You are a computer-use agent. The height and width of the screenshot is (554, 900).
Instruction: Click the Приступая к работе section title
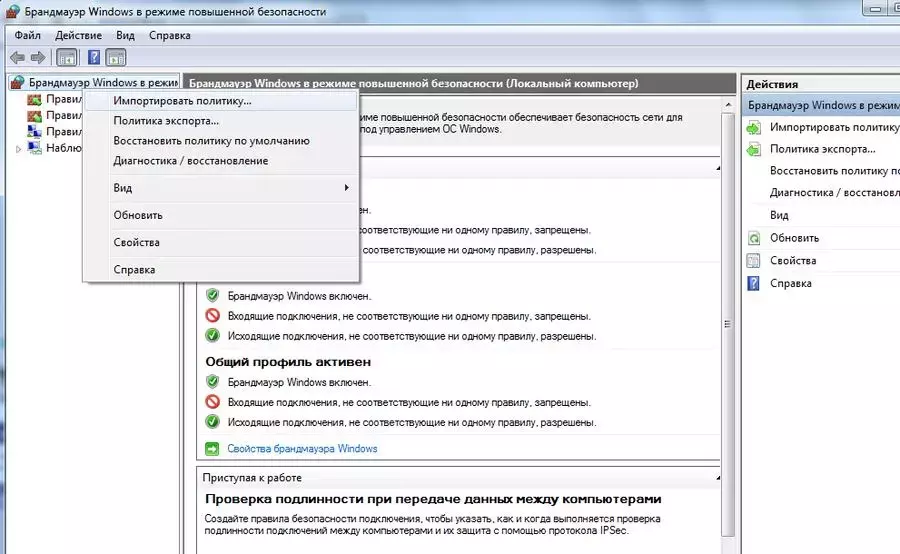point(252,478)
